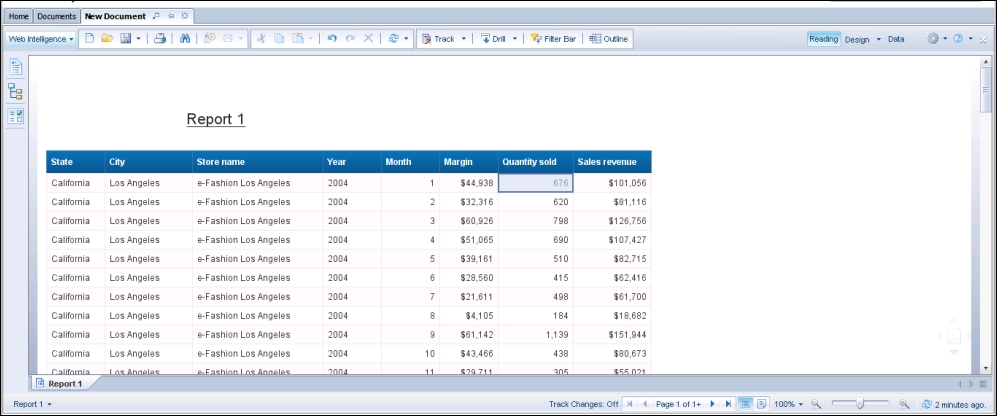Viewport: 997px width, 416px height.
Task: Pin the New Document tab
Action: tap(170, 16)
